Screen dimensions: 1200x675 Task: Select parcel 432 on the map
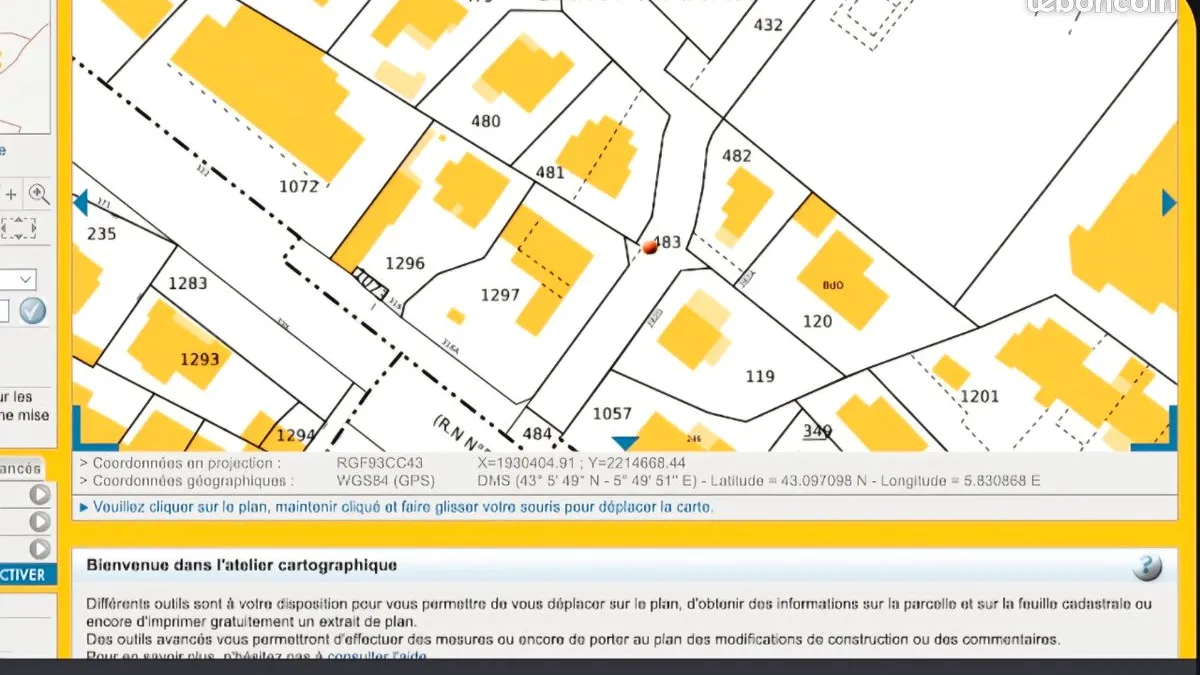point(768,25)
